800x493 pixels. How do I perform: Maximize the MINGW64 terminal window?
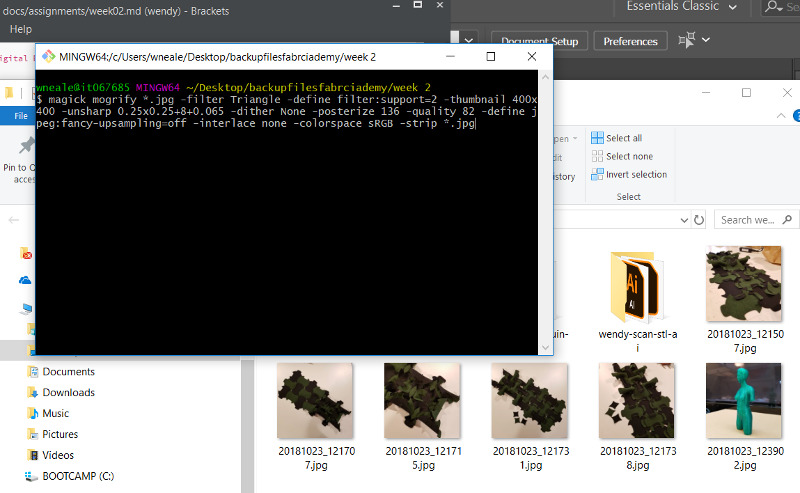(491, 56)
